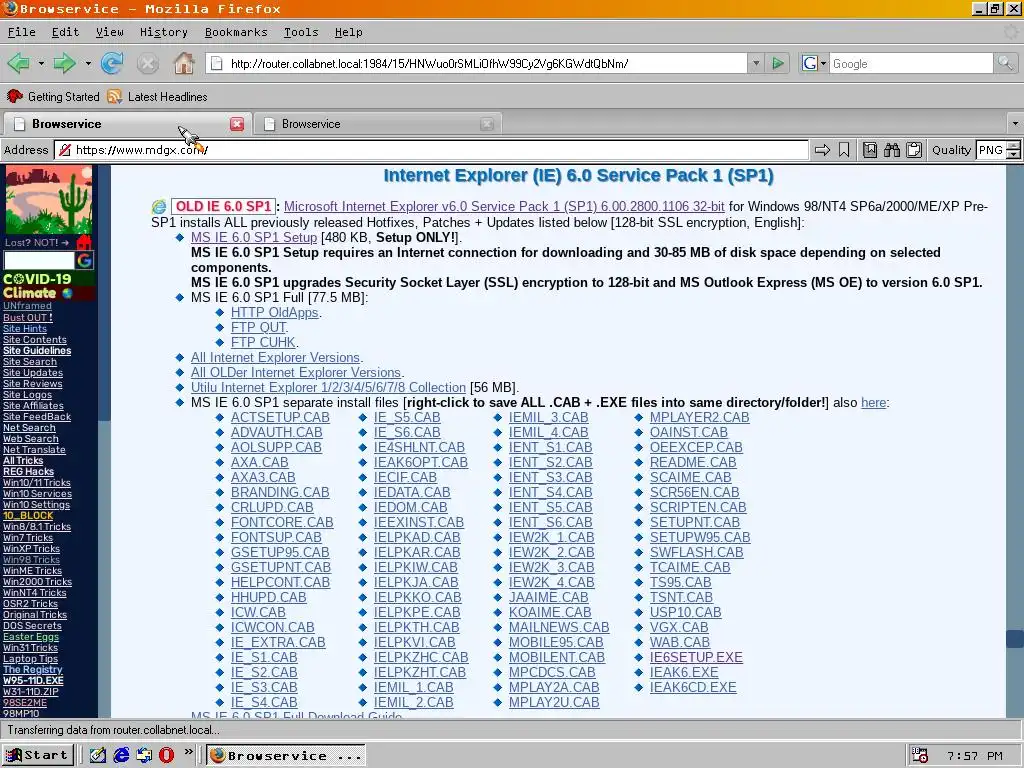
Task: Open Utilu Internet Explorer Collection link
Action: [x=328, y=388]
